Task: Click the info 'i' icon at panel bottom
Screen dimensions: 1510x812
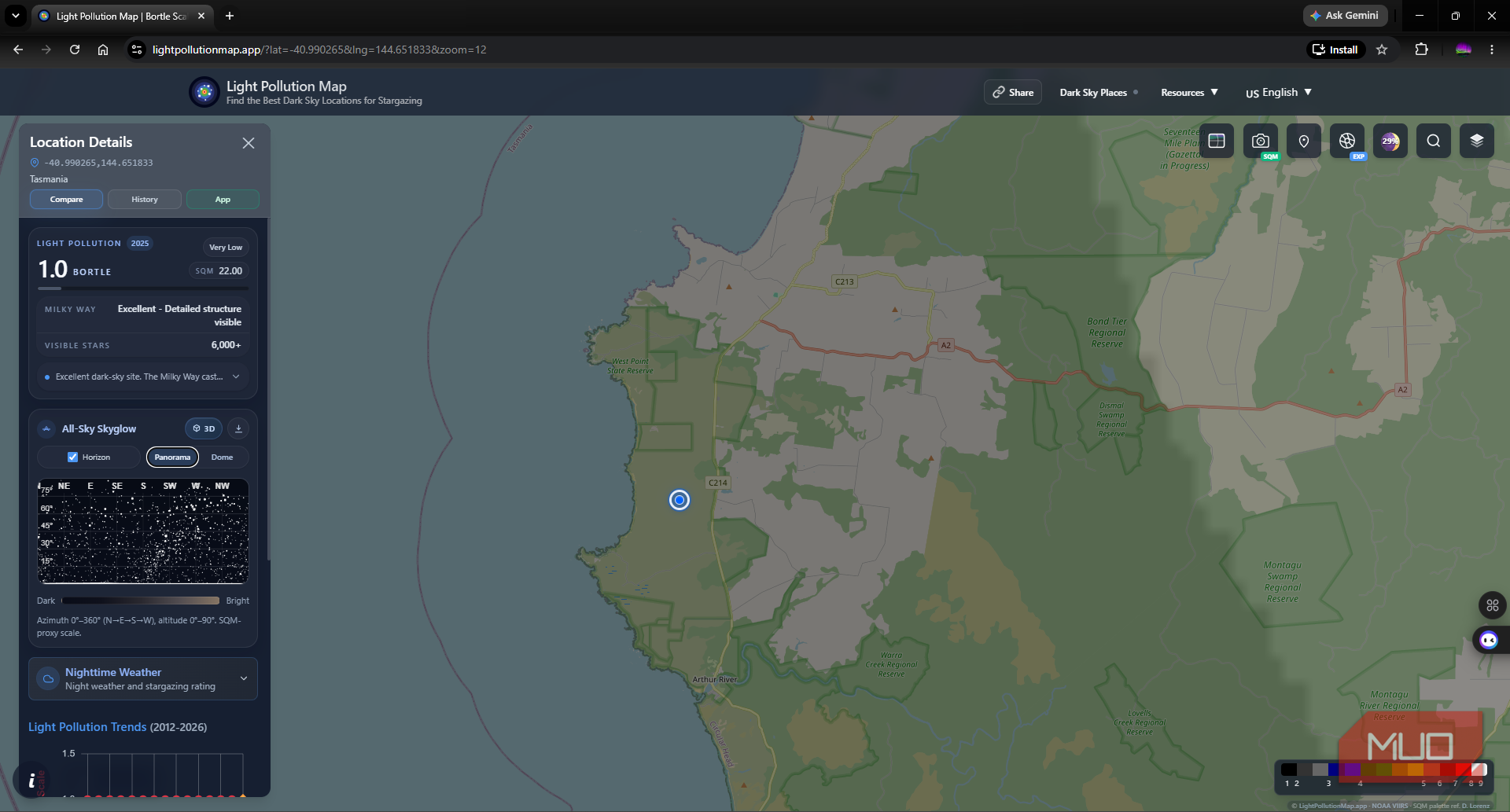Action: tap(31, 781)
